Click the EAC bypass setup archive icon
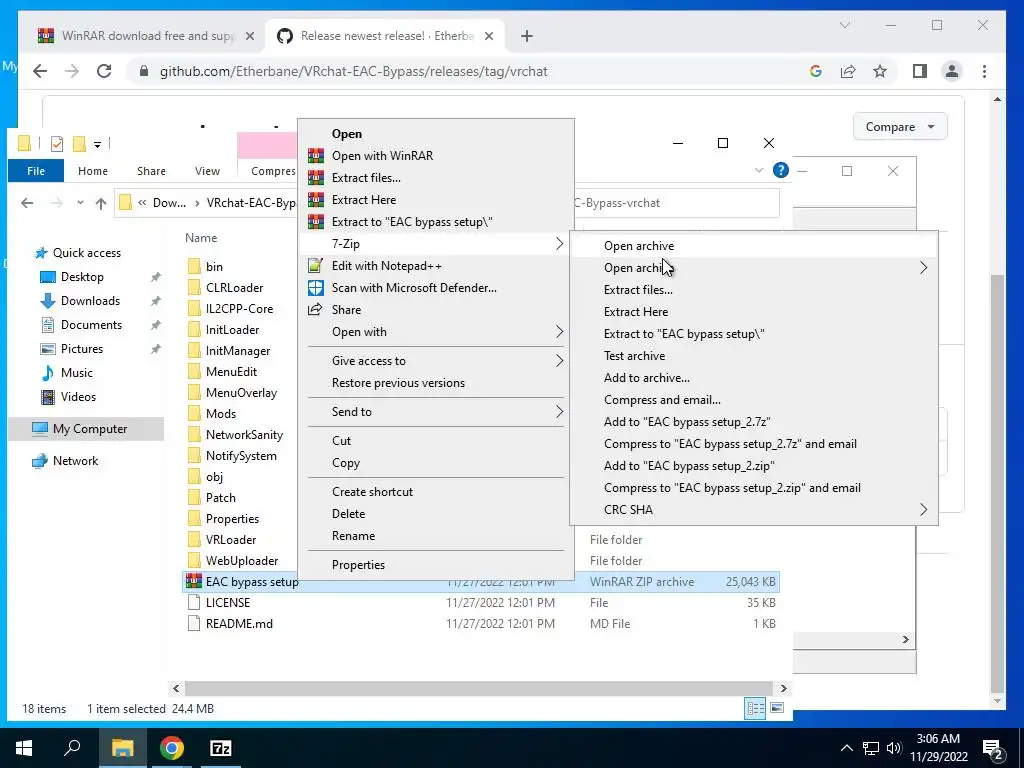The width and height of the screenshot is (1024, 768). (194, 581)
